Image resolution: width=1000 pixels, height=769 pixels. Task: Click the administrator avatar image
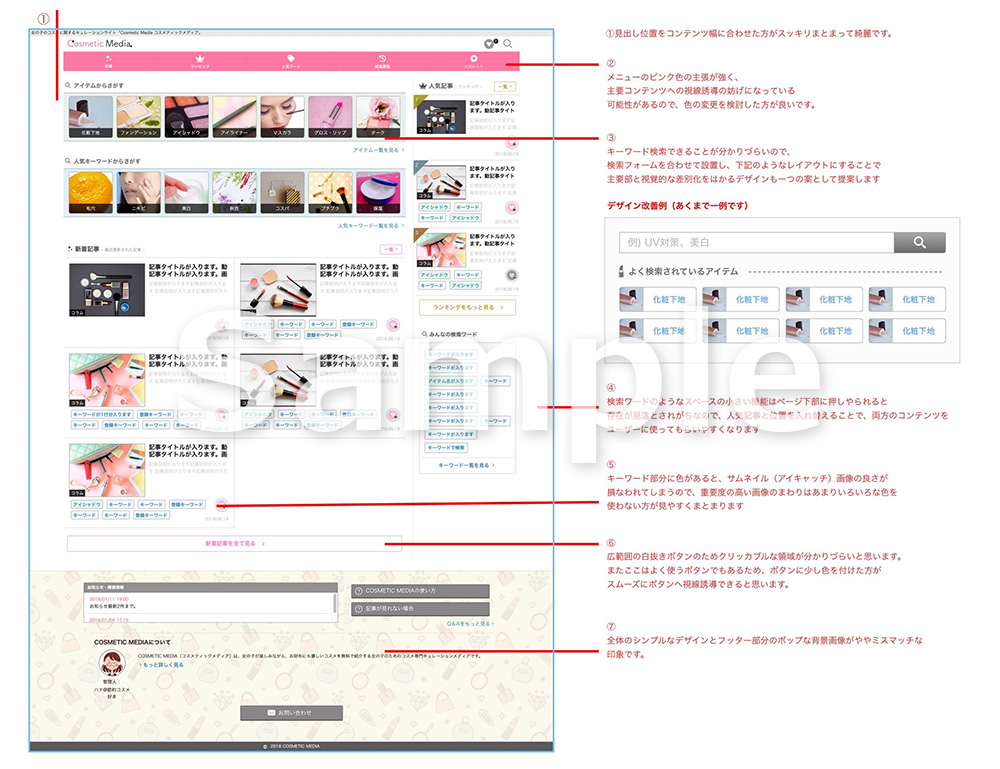coord(112,664)
